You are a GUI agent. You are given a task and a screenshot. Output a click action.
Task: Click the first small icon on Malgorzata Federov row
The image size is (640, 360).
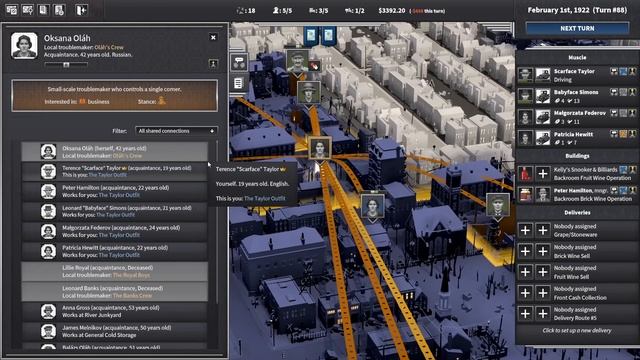point(614,113)
